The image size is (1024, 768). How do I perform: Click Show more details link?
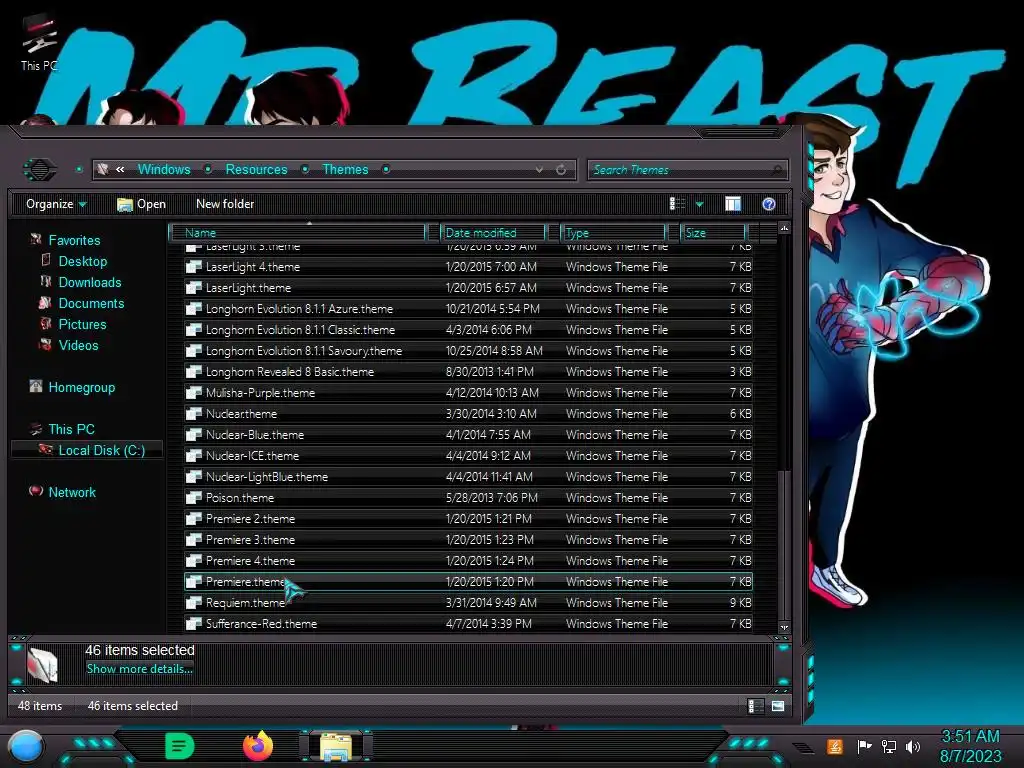tap(139, 669)
